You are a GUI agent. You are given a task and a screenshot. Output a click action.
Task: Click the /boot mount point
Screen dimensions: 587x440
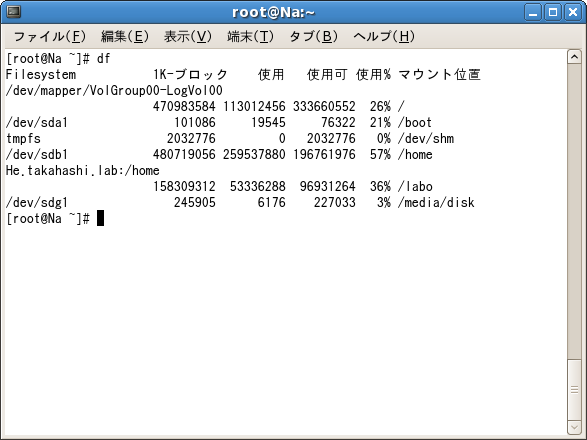pos(415,122)
